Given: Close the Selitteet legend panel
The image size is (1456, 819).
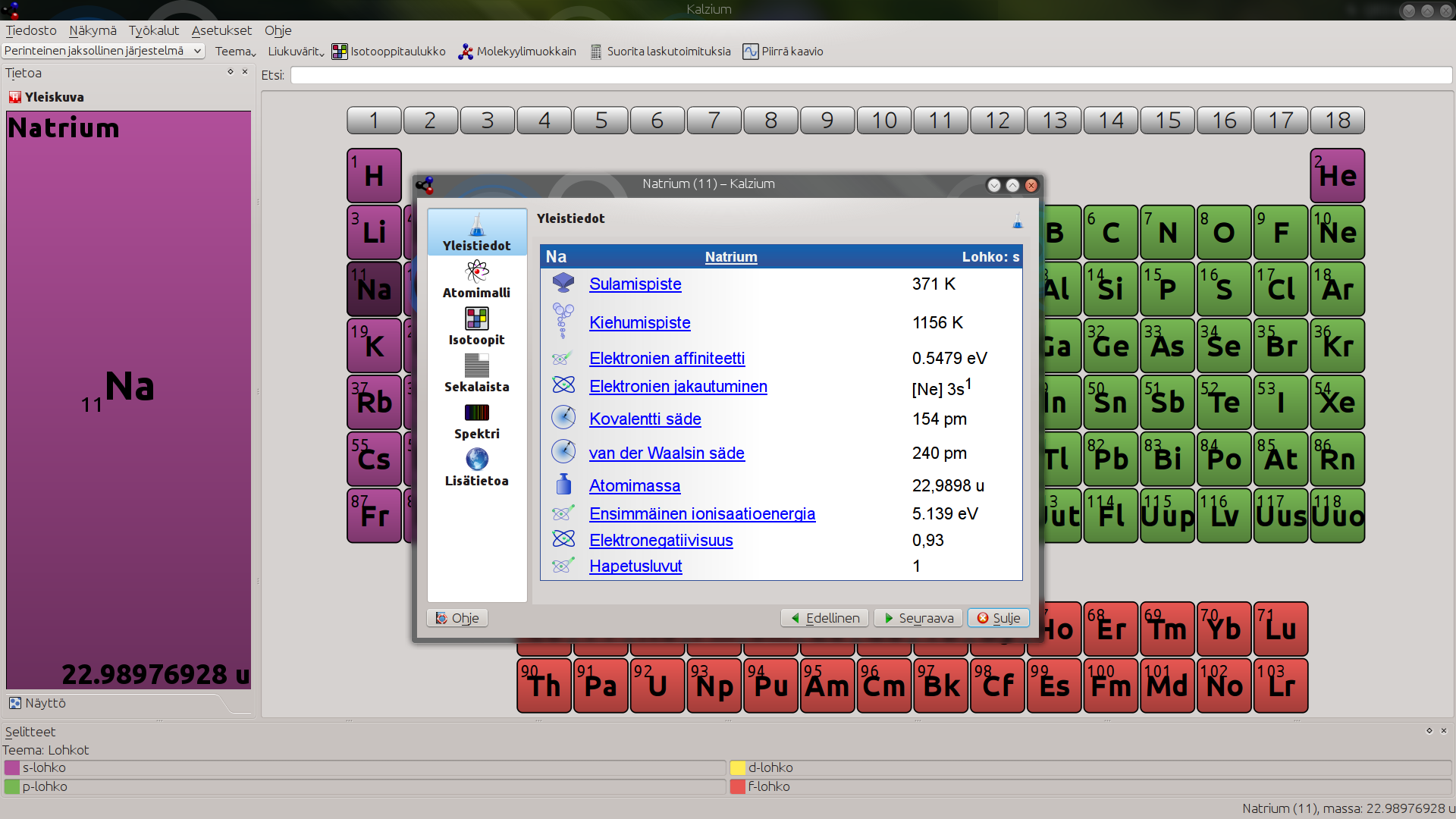Looking at the screenshot, I should pos(1444,731).
